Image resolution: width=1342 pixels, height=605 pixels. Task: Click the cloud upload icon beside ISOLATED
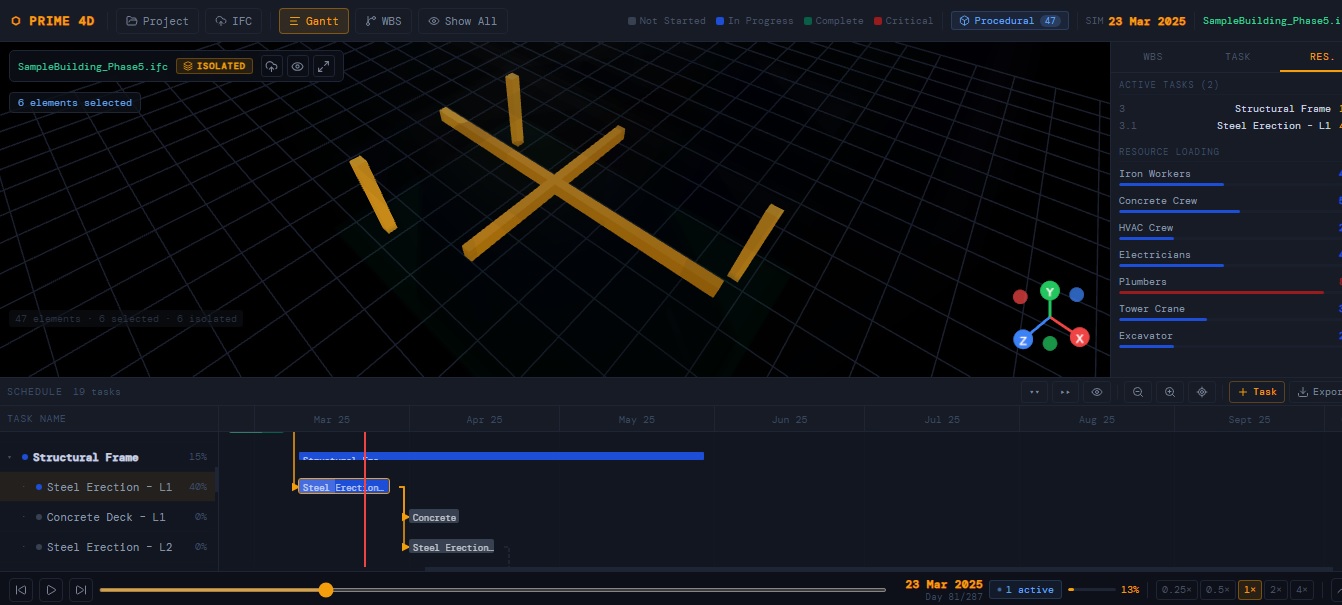click(x=271, y=66)
